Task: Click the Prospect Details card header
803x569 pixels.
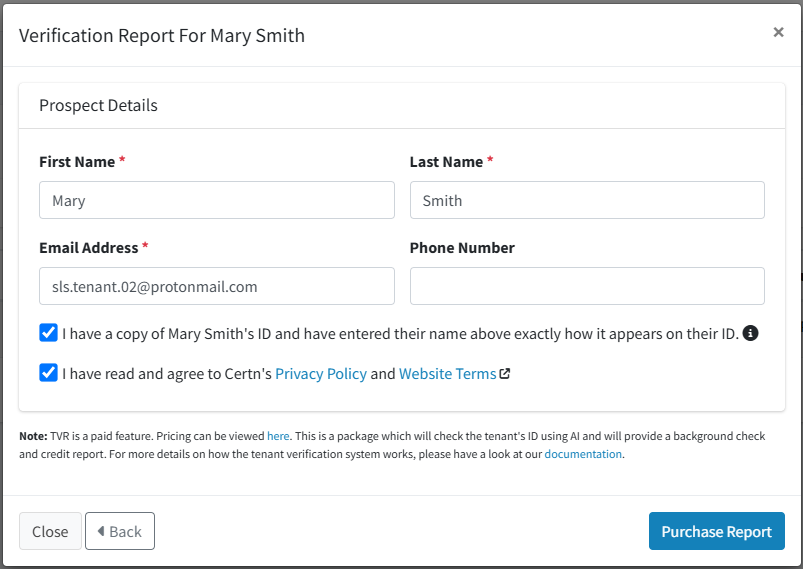Action: [x=402, y=106]
